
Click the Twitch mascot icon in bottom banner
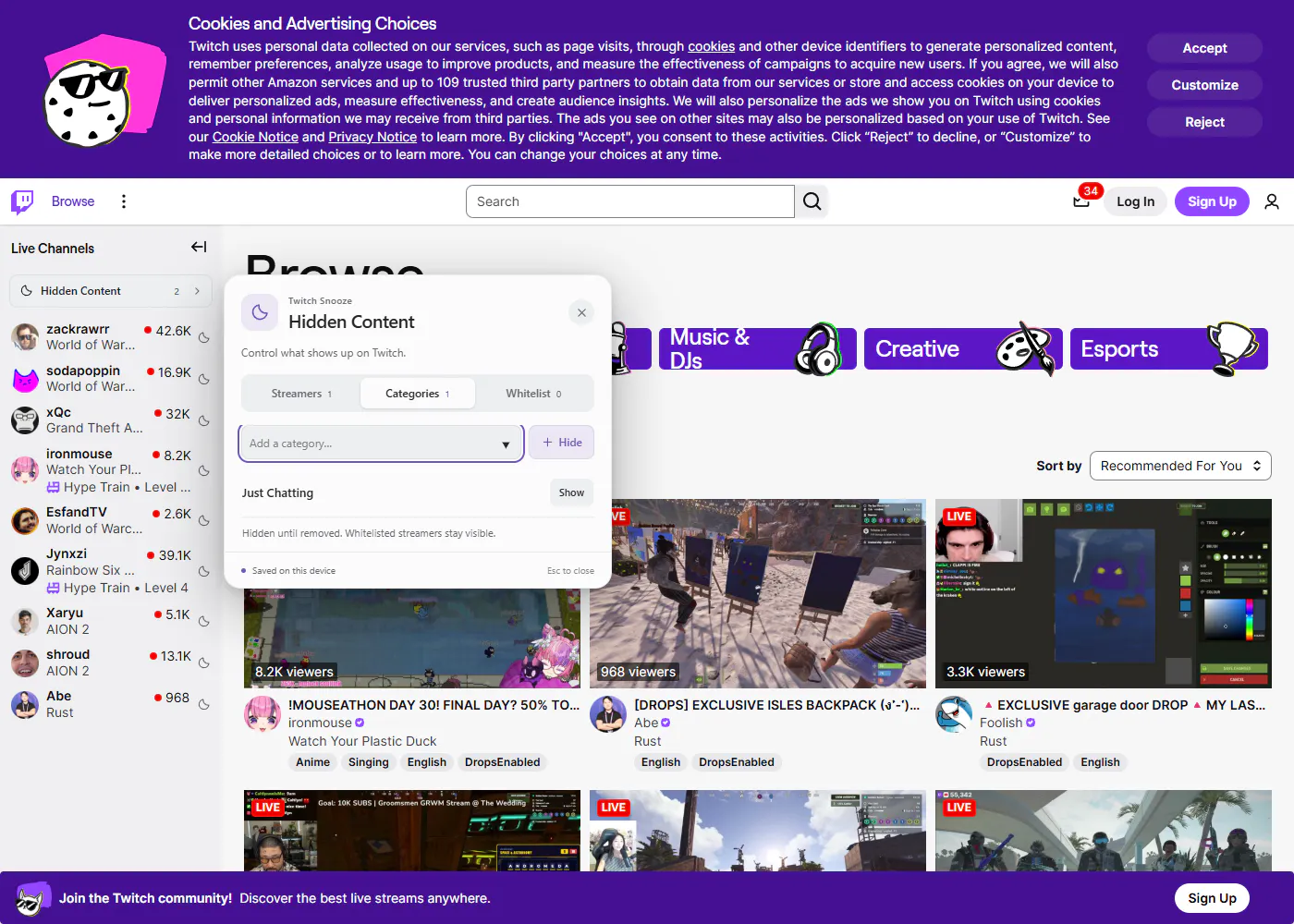click(33, 898)
